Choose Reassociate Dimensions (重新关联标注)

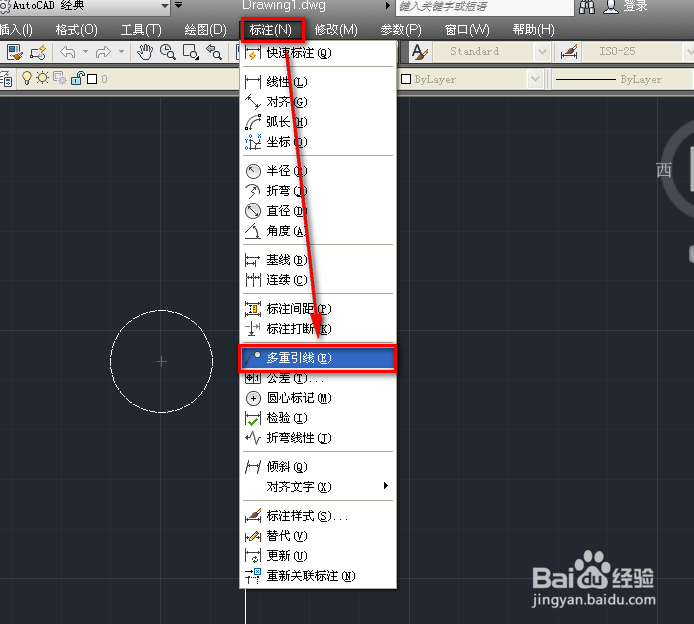pos(318,576)
